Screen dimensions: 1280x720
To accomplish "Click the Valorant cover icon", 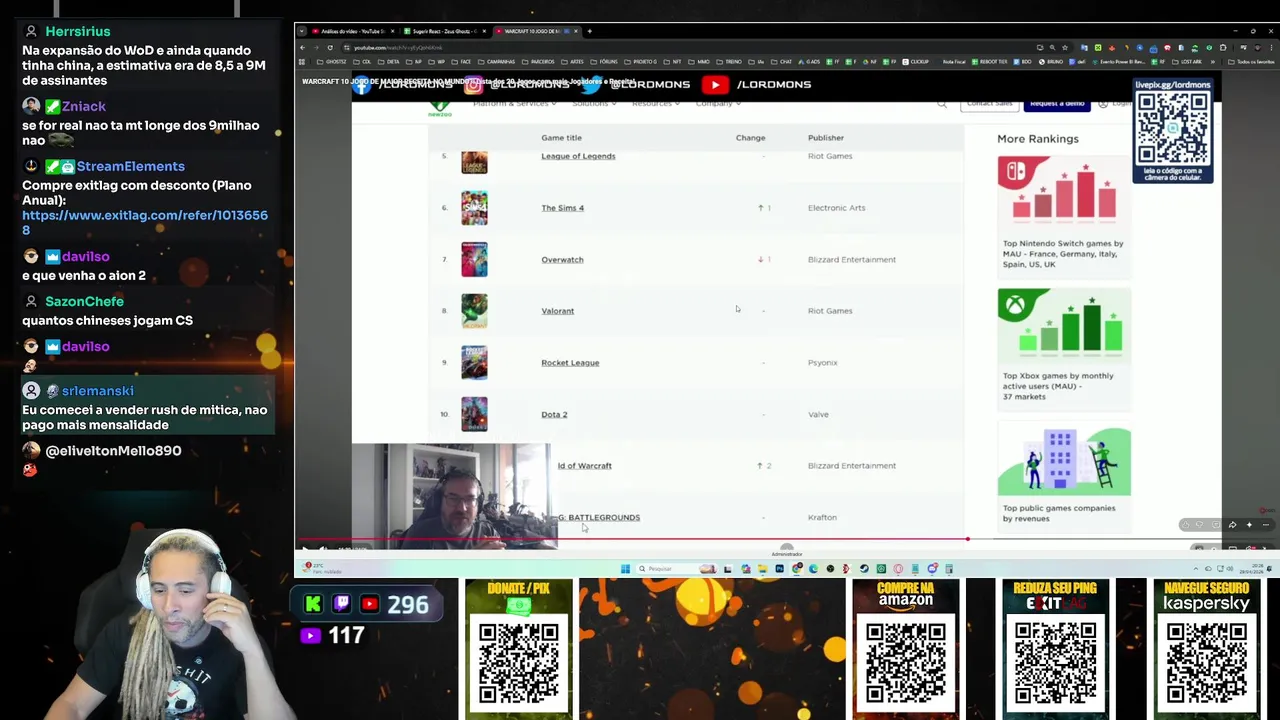I will tap(474, 311).
